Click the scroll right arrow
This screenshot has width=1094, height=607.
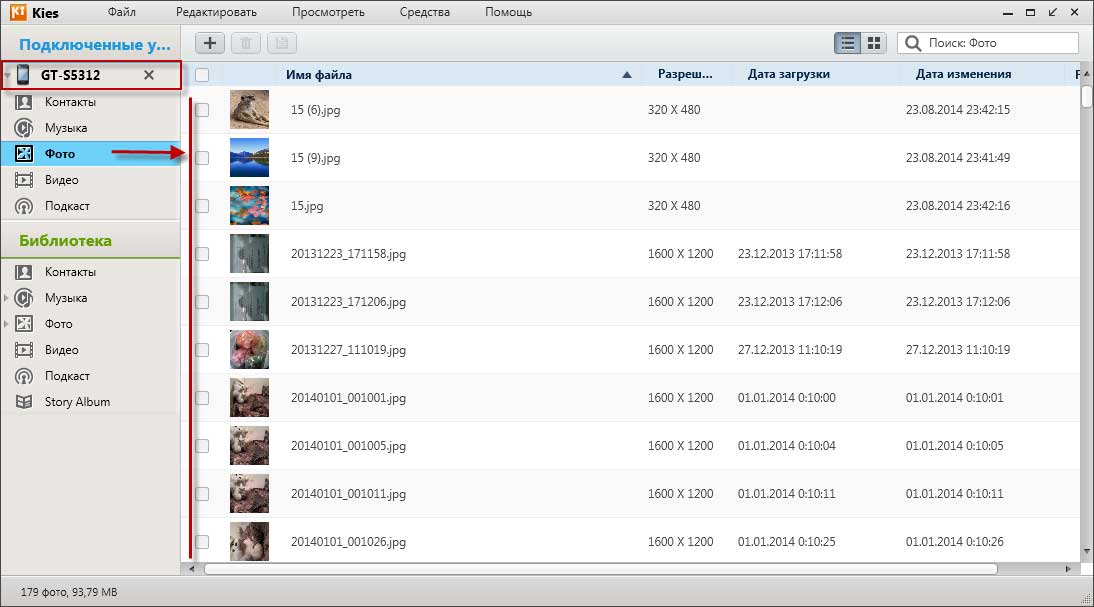pos(1067,569)
